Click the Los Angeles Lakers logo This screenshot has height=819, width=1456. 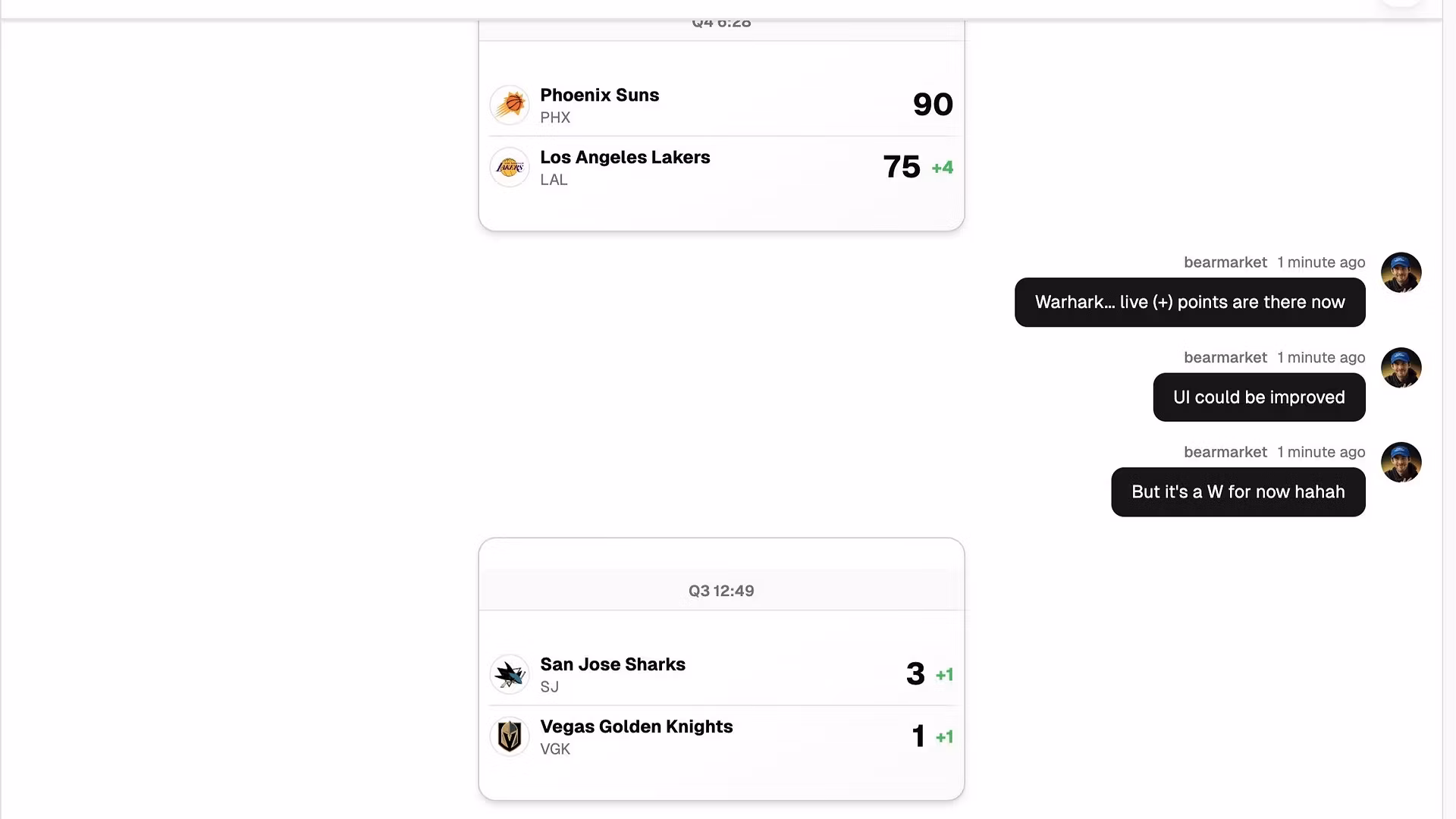coord(510,167)
